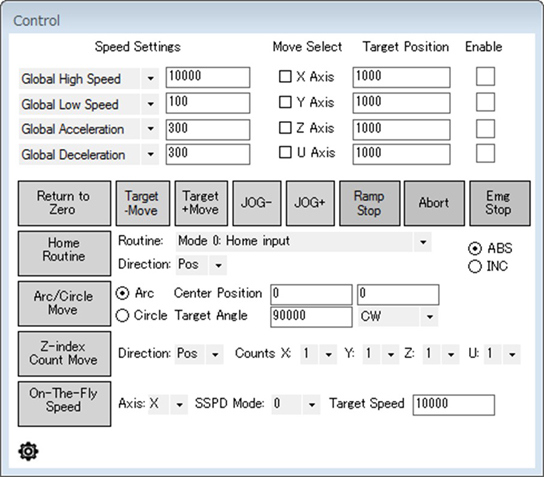
Task: Open the Routine mode dropdown
Action: (x=423, y=242)
